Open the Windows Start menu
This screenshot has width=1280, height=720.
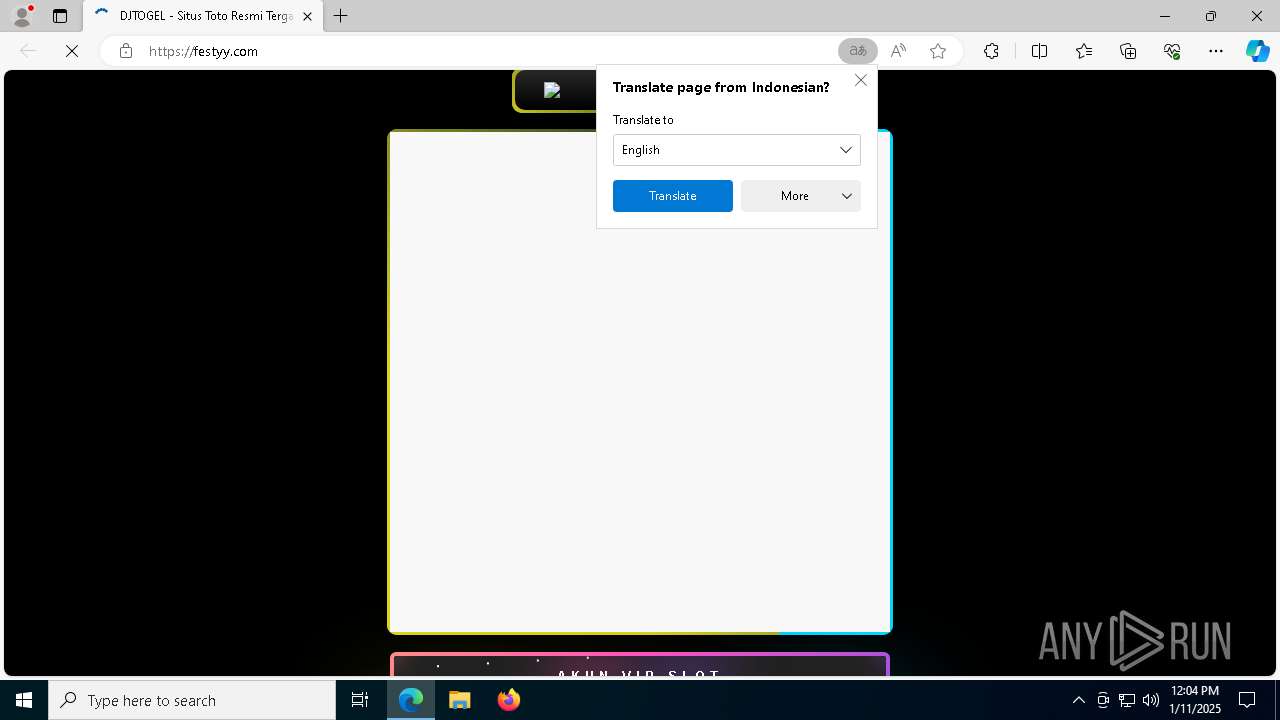point(24,700)
